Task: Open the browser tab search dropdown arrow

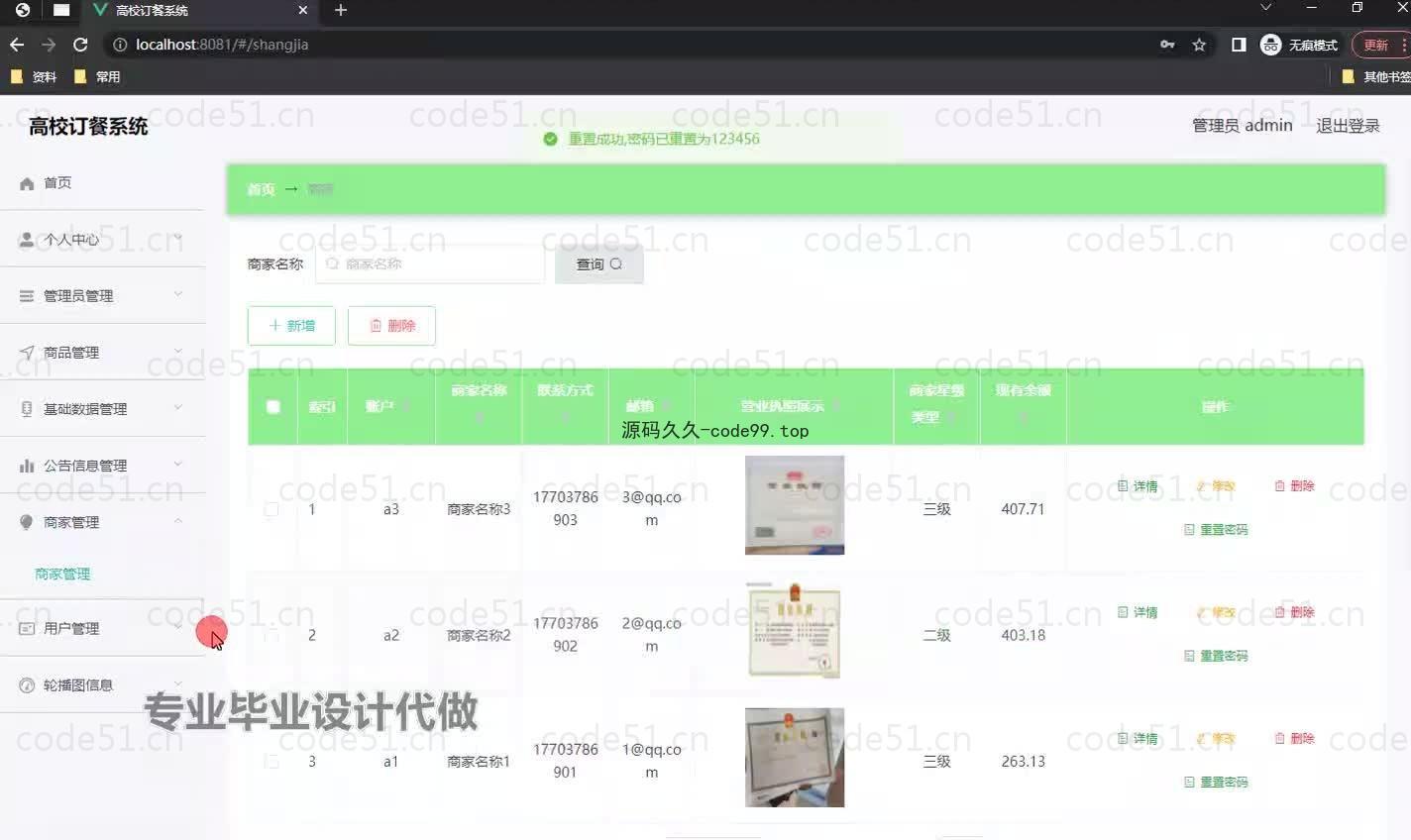Action: click(1265, 8)
